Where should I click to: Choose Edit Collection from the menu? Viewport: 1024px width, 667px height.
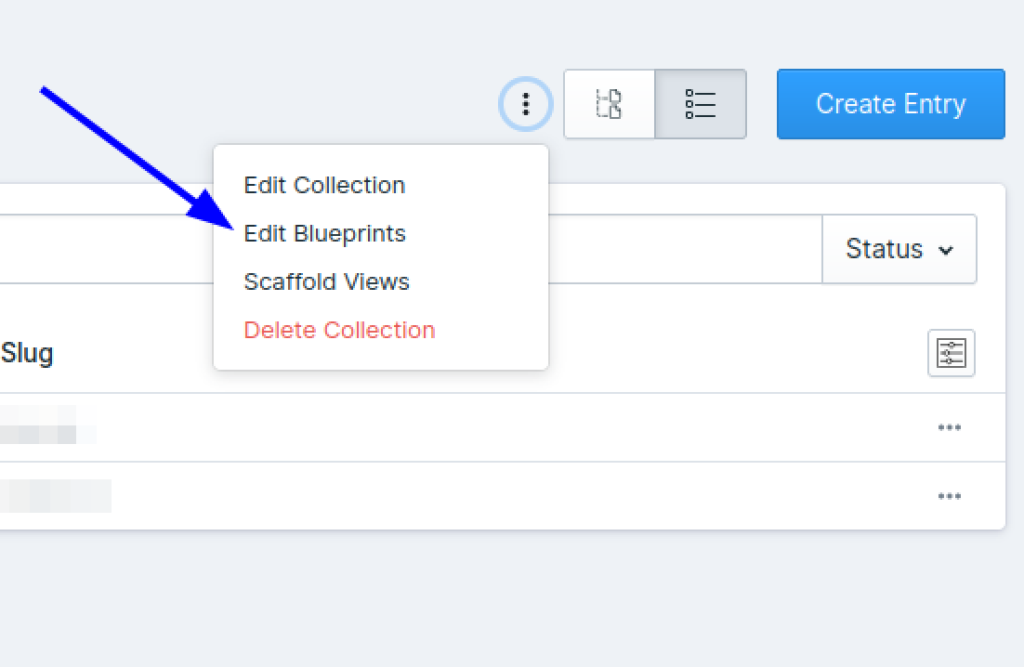(324, 185)
